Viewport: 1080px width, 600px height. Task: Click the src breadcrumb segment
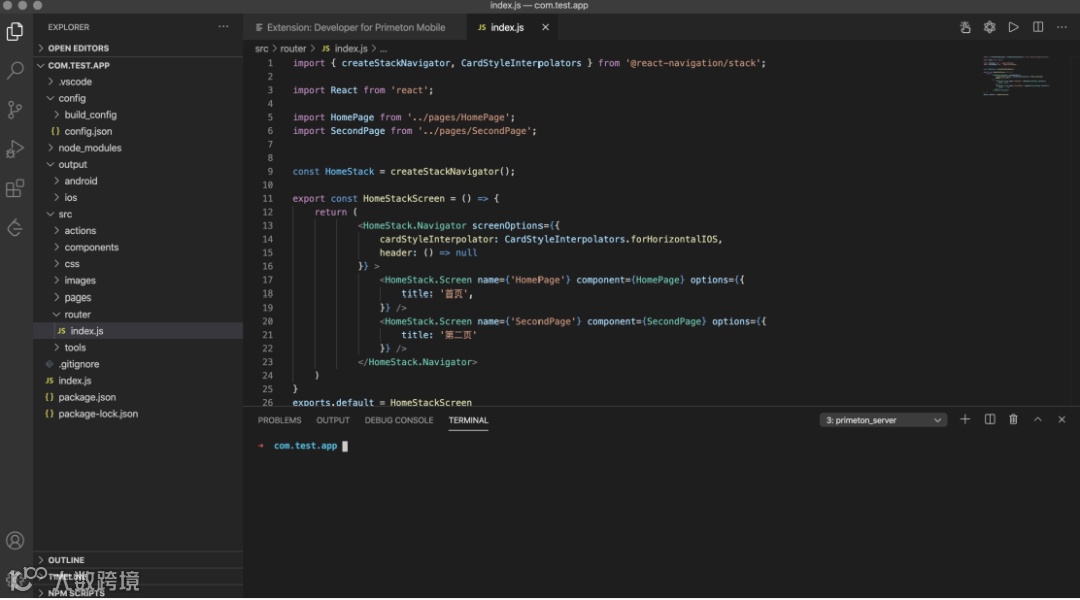point(262,49)
